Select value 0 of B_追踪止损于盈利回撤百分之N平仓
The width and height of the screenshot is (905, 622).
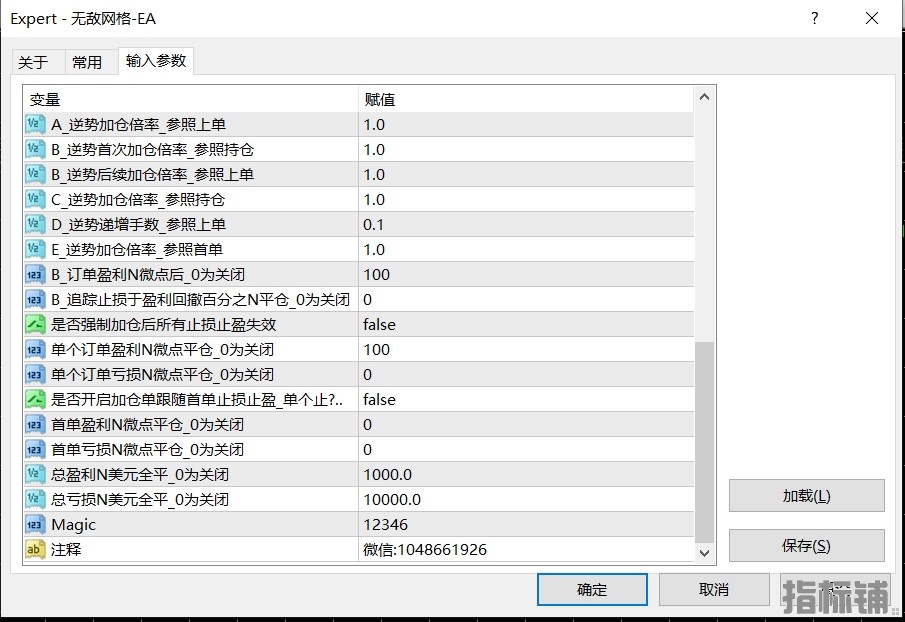click(x=368, y=300)
